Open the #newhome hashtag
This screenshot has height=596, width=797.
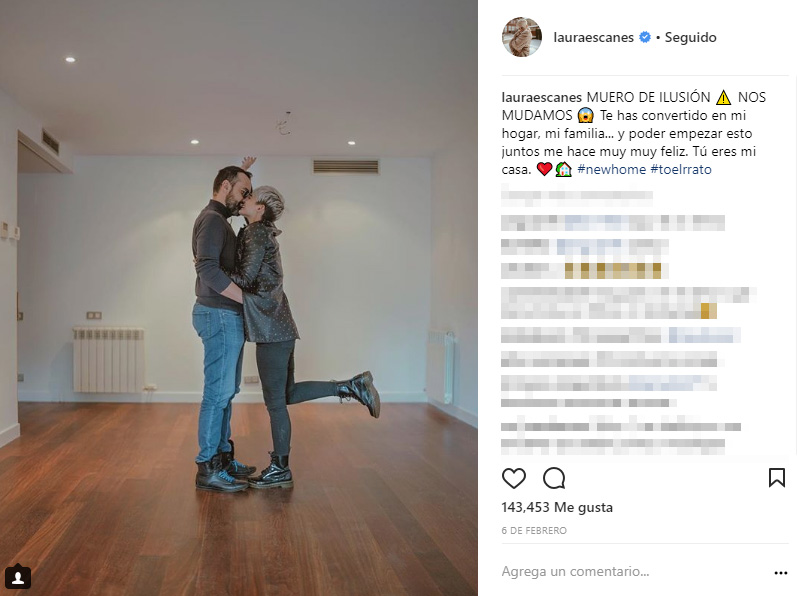click(611, 169)
